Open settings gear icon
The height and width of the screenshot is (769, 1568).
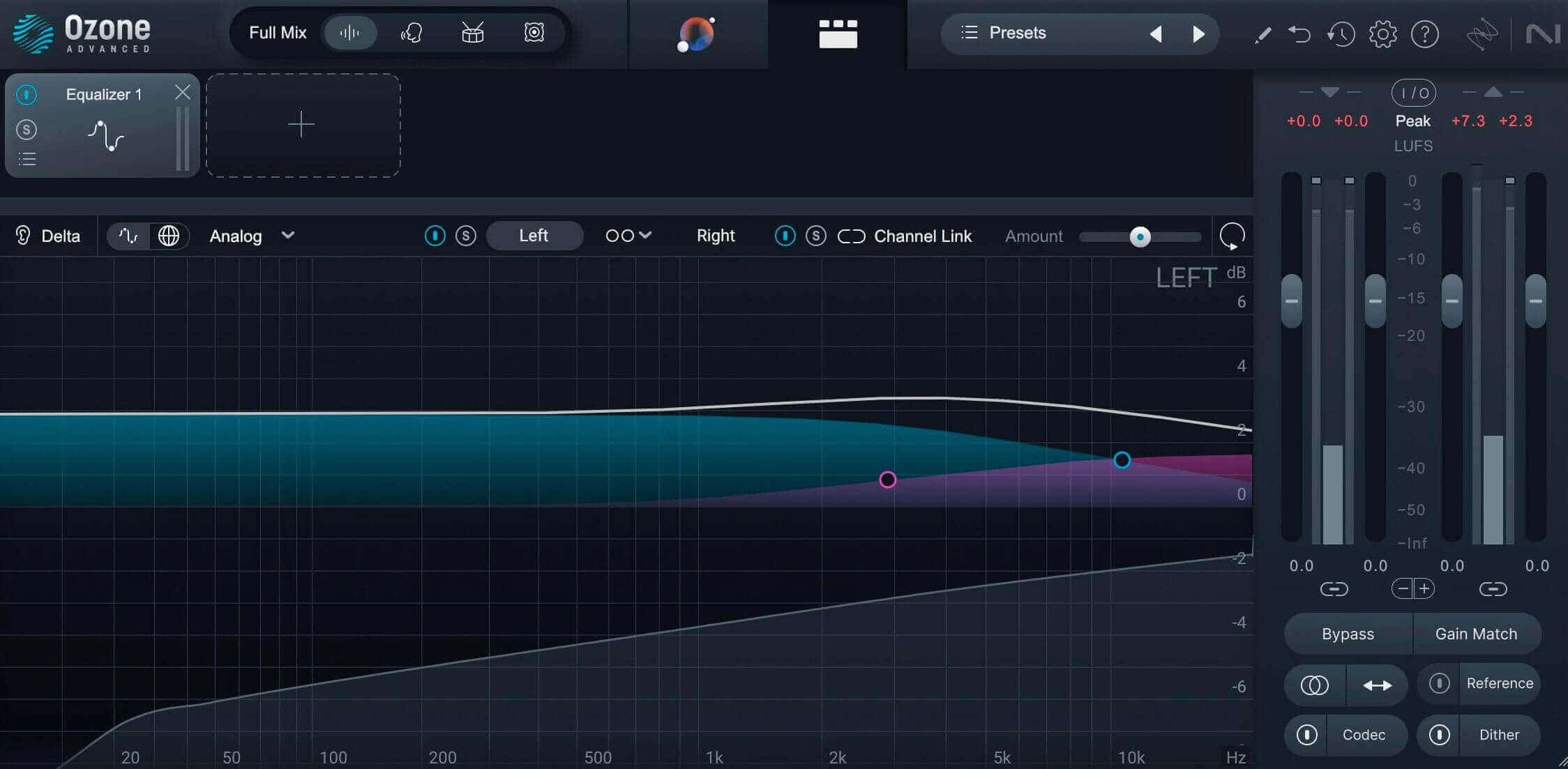(x=1382, y=33)
